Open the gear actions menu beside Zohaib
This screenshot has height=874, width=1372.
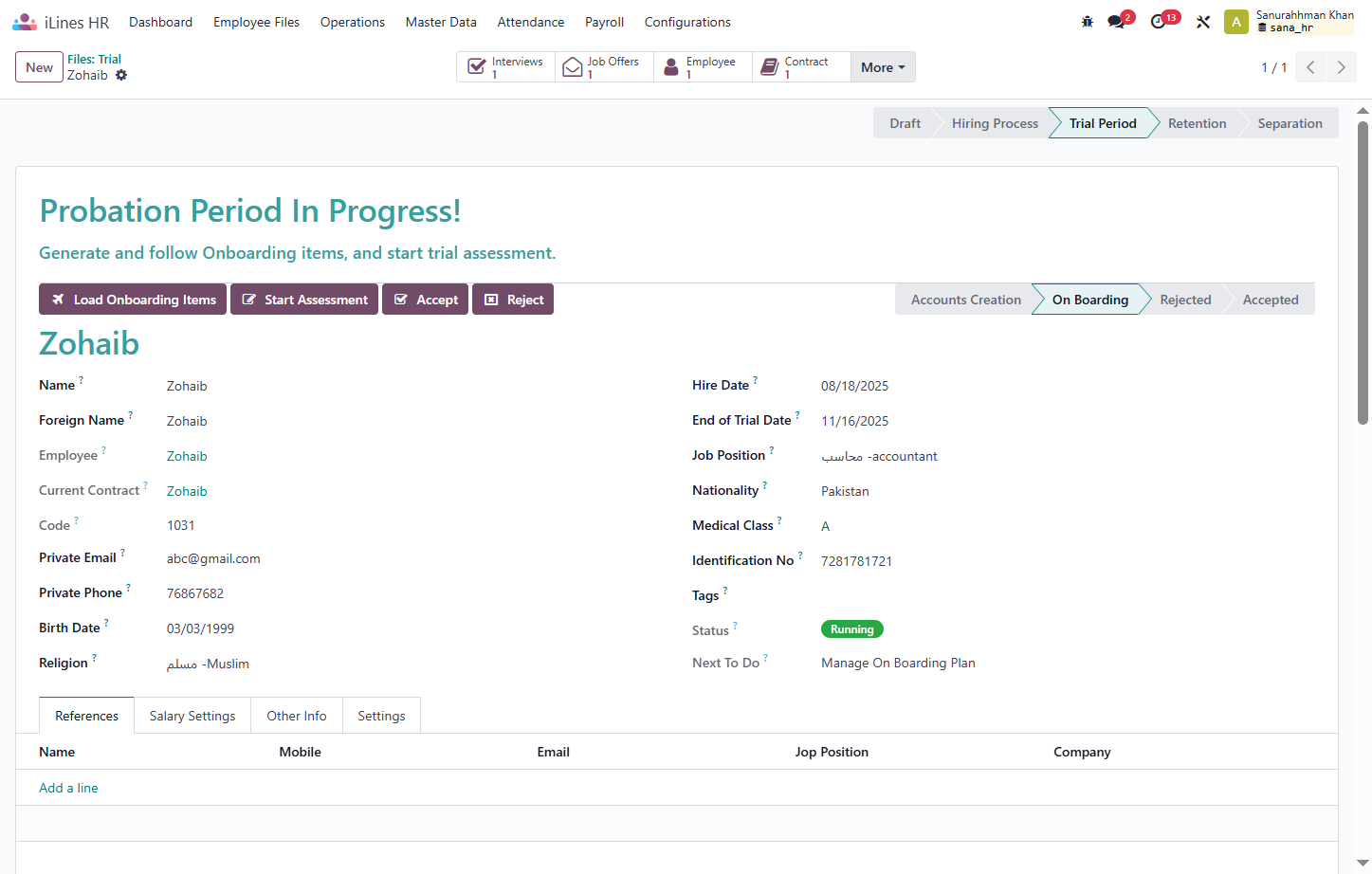coord(121,75)
